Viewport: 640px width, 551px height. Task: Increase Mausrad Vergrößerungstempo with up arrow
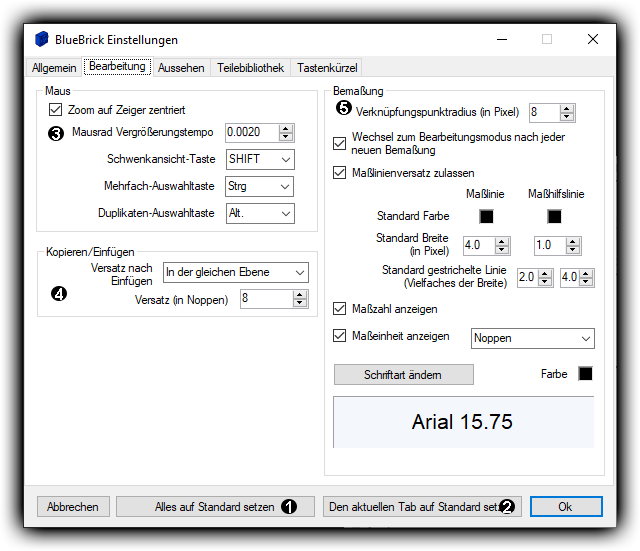(x=286, y=128)
